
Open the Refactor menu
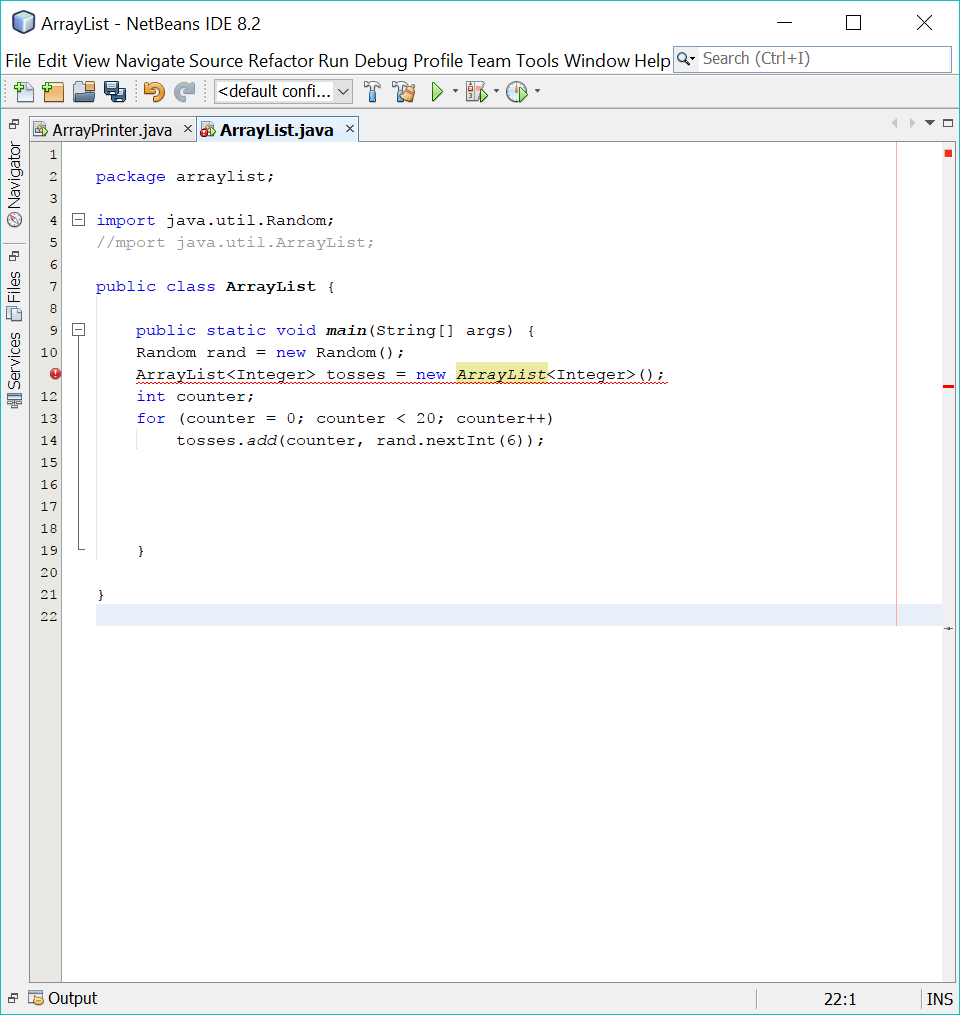[x=281, y=60]
